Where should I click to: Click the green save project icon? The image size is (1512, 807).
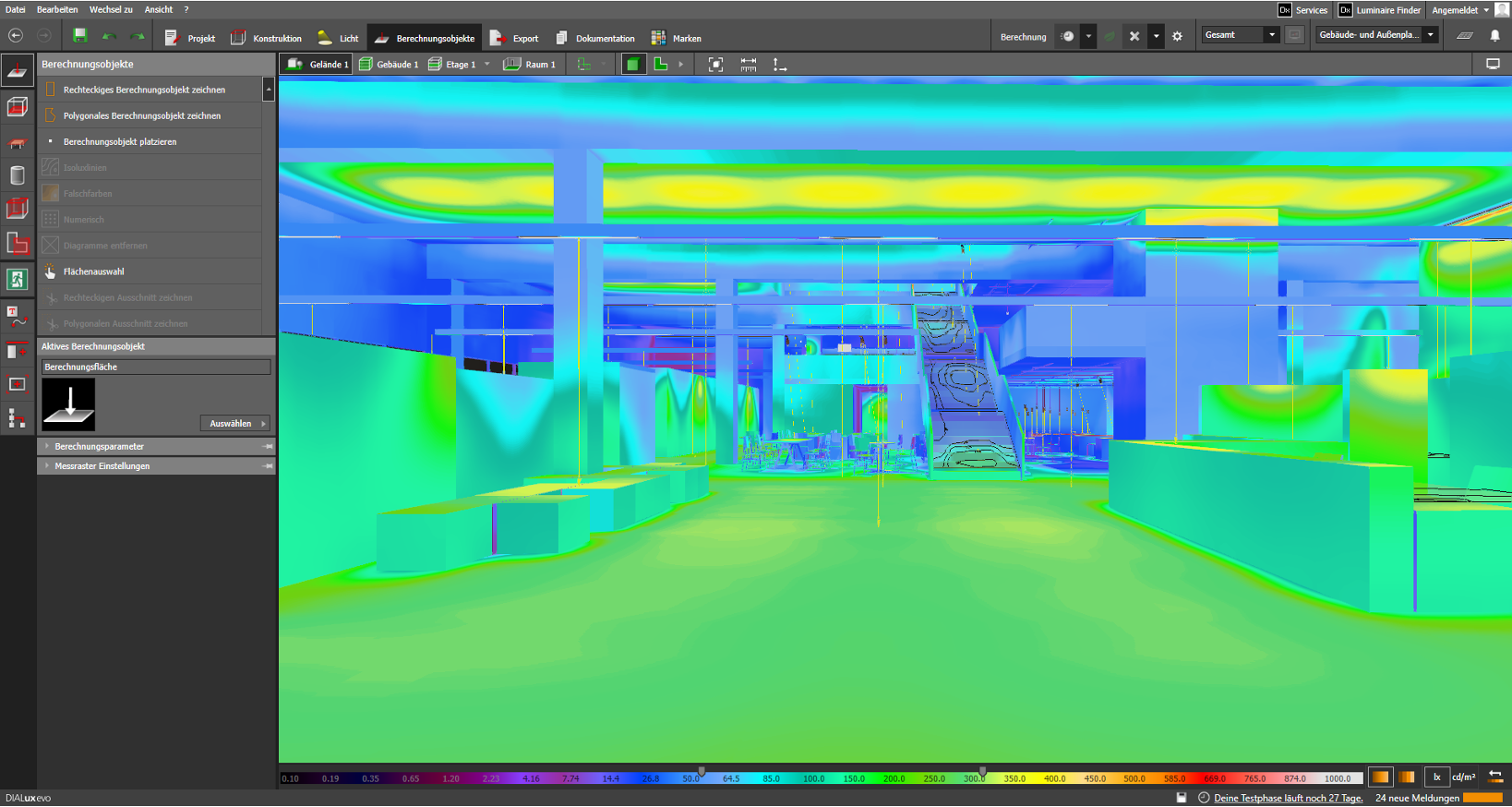click(80, 36)
